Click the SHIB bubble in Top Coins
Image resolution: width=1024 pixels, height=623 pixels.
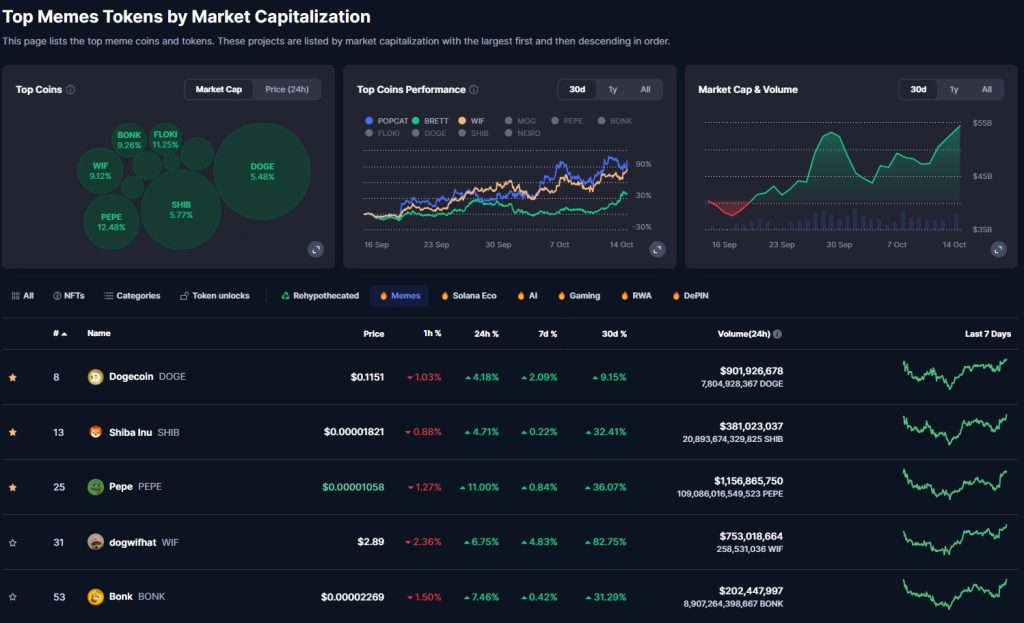pos(181,210)
